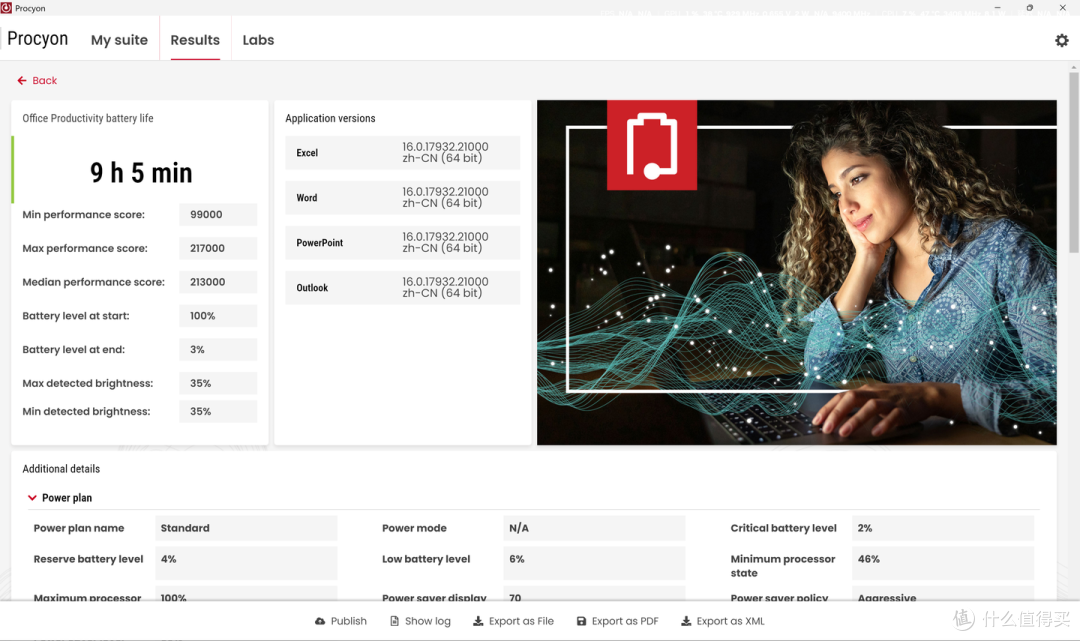Export as XML button
Screen dimensions: 1080x641
tap(723, 621)
